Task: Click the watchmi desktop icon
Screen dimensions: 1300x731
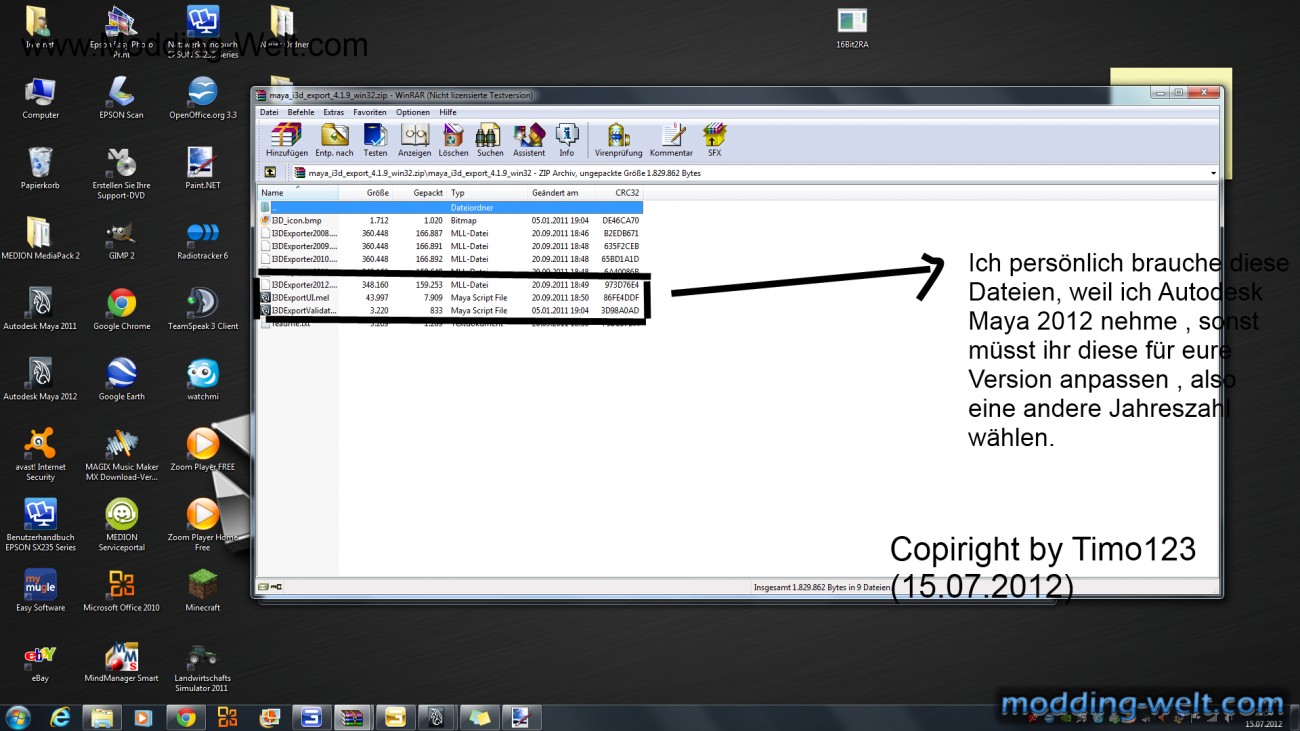Action: [203, 379]
